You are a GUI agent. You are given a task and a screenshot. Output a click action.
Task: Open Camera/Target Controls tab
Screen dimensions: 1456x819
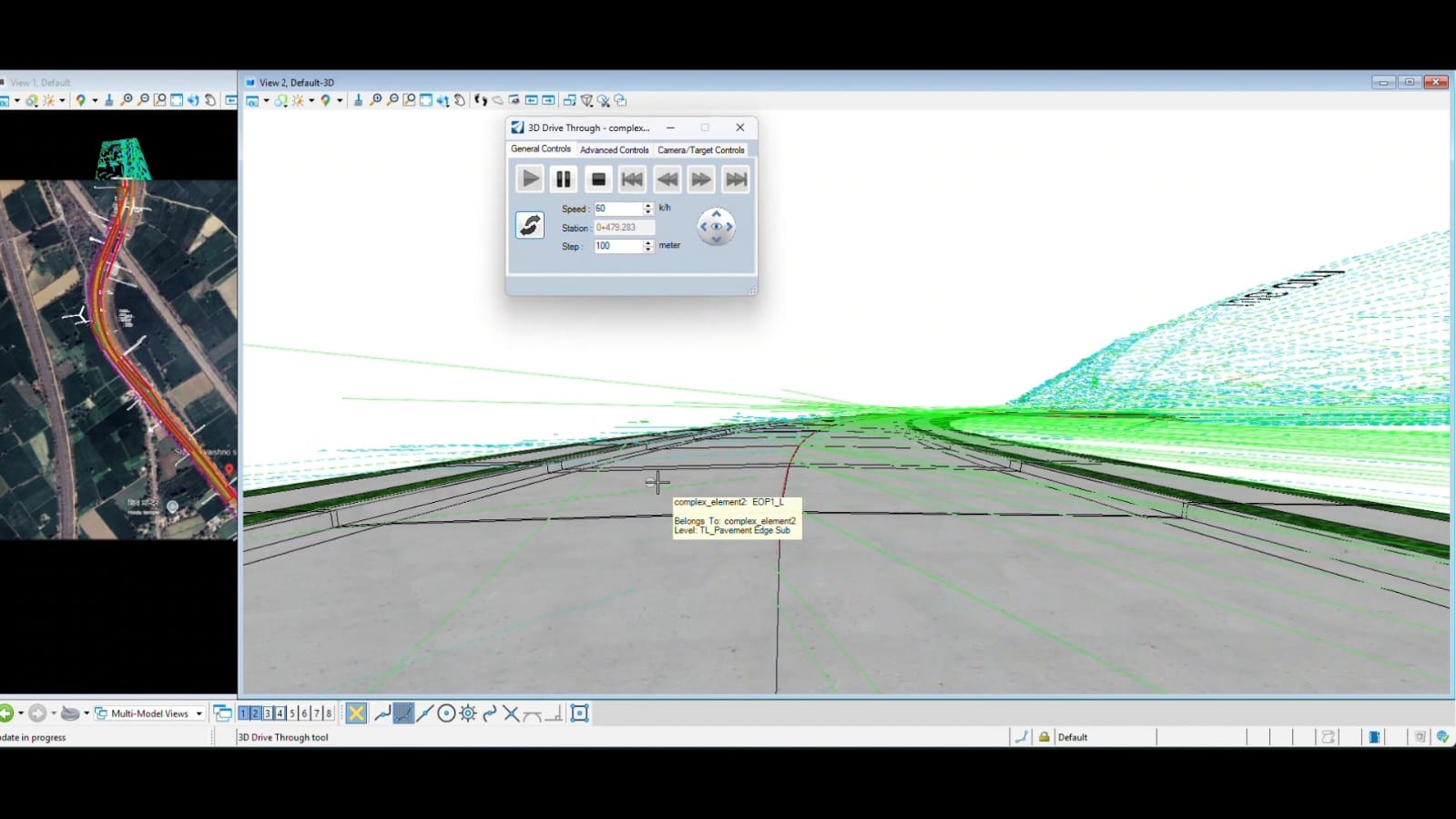701,150
